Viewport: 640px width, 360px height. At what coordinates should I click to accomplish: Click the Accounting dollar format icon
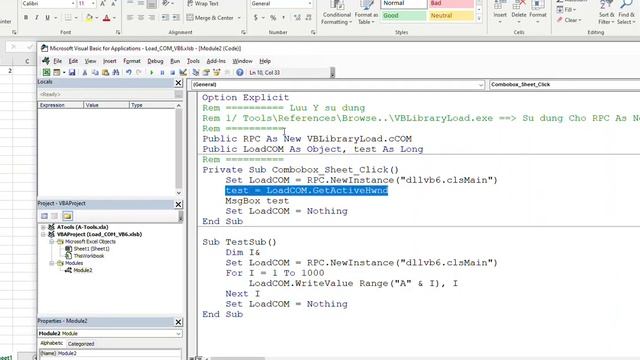point(256,18)
